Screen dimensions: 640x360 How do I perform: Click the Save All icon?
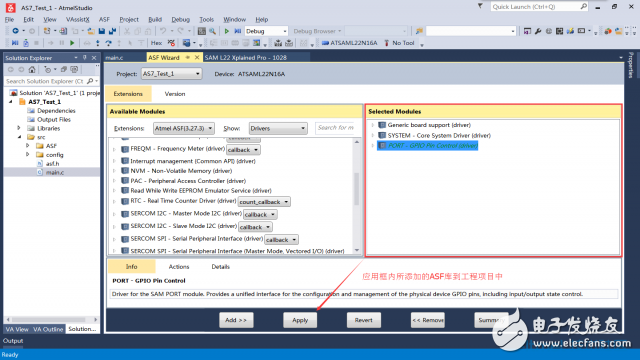112,31
